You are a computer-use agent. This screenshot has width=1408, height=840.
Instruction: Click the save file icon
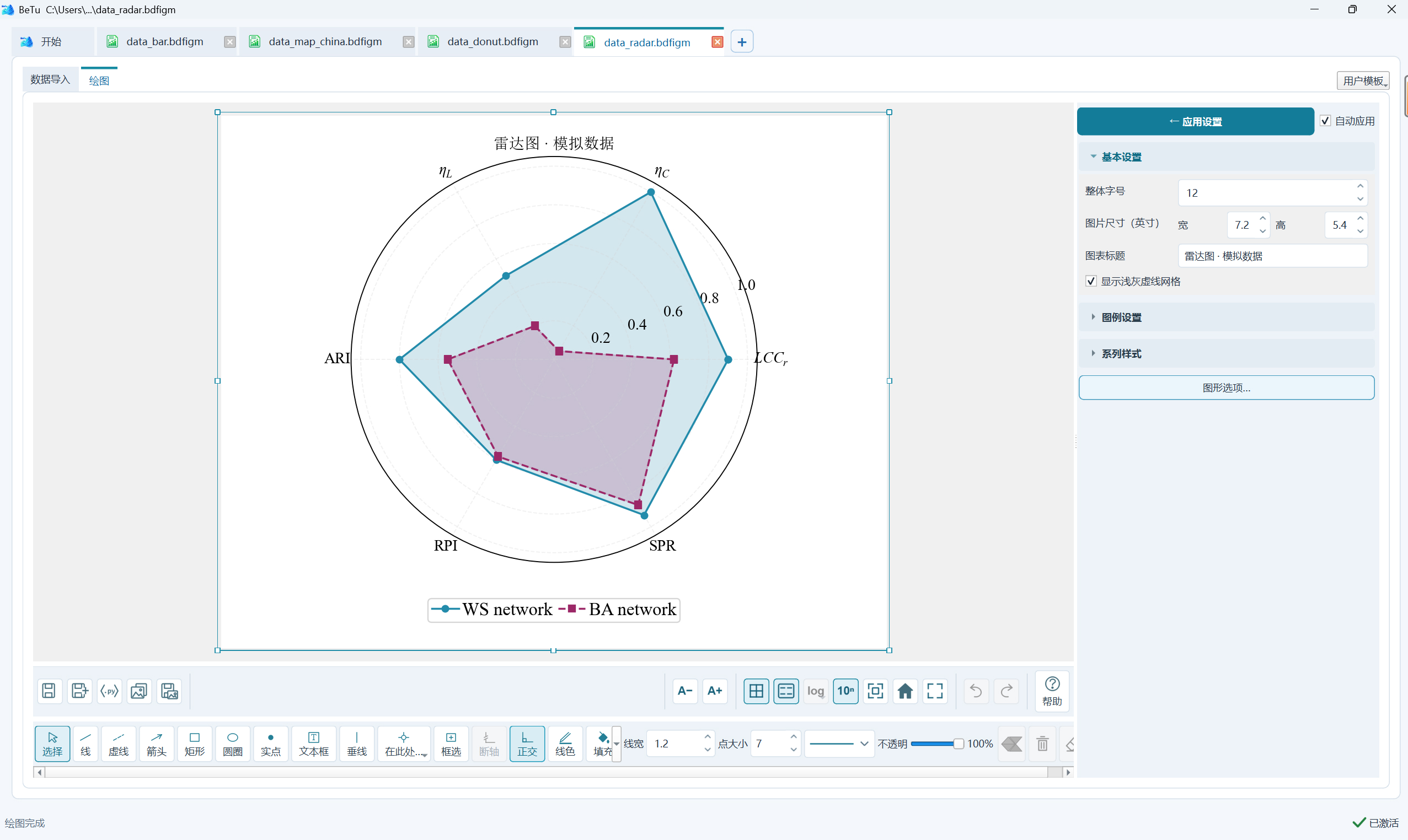49,691
